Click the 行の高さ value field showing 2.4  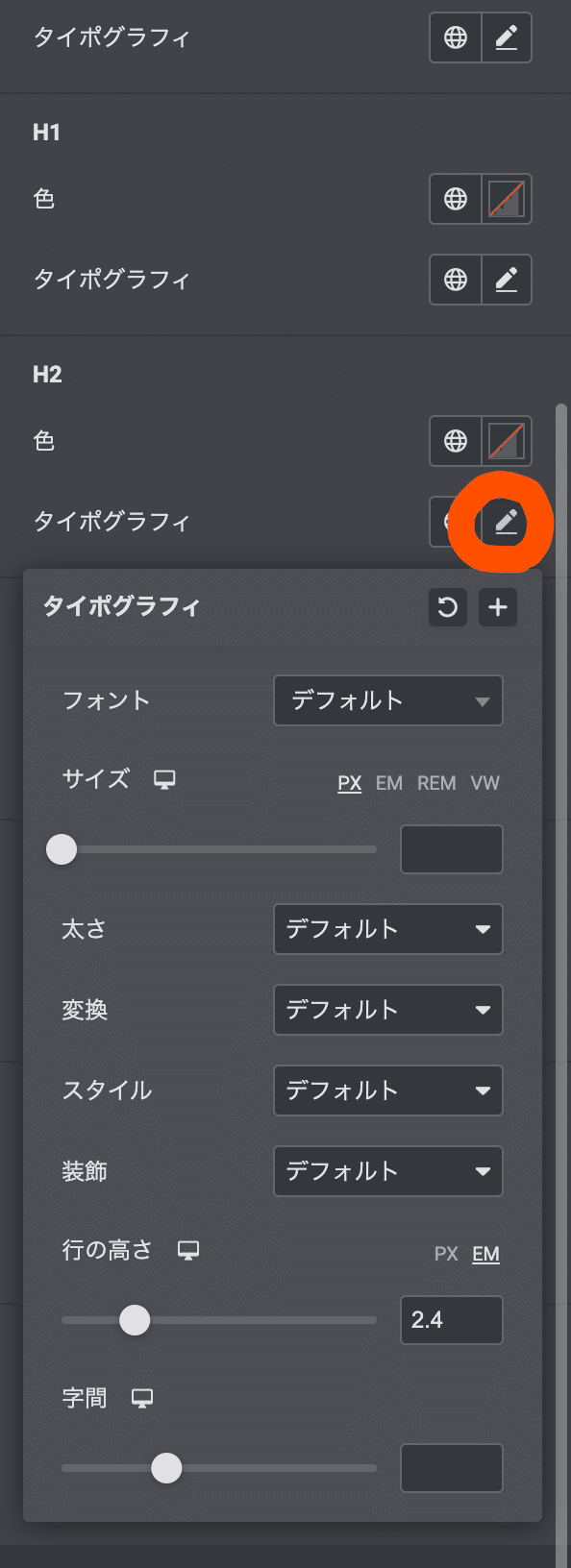(452, 1320)
